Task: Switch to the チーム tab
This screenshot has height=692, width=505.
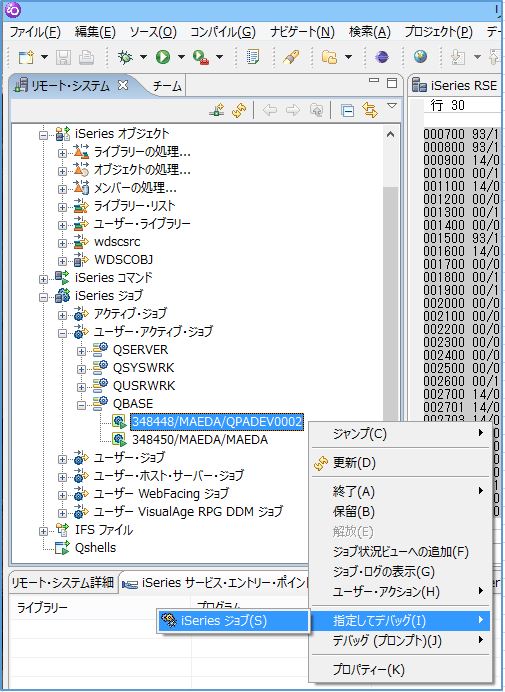Action: [166, 86]
